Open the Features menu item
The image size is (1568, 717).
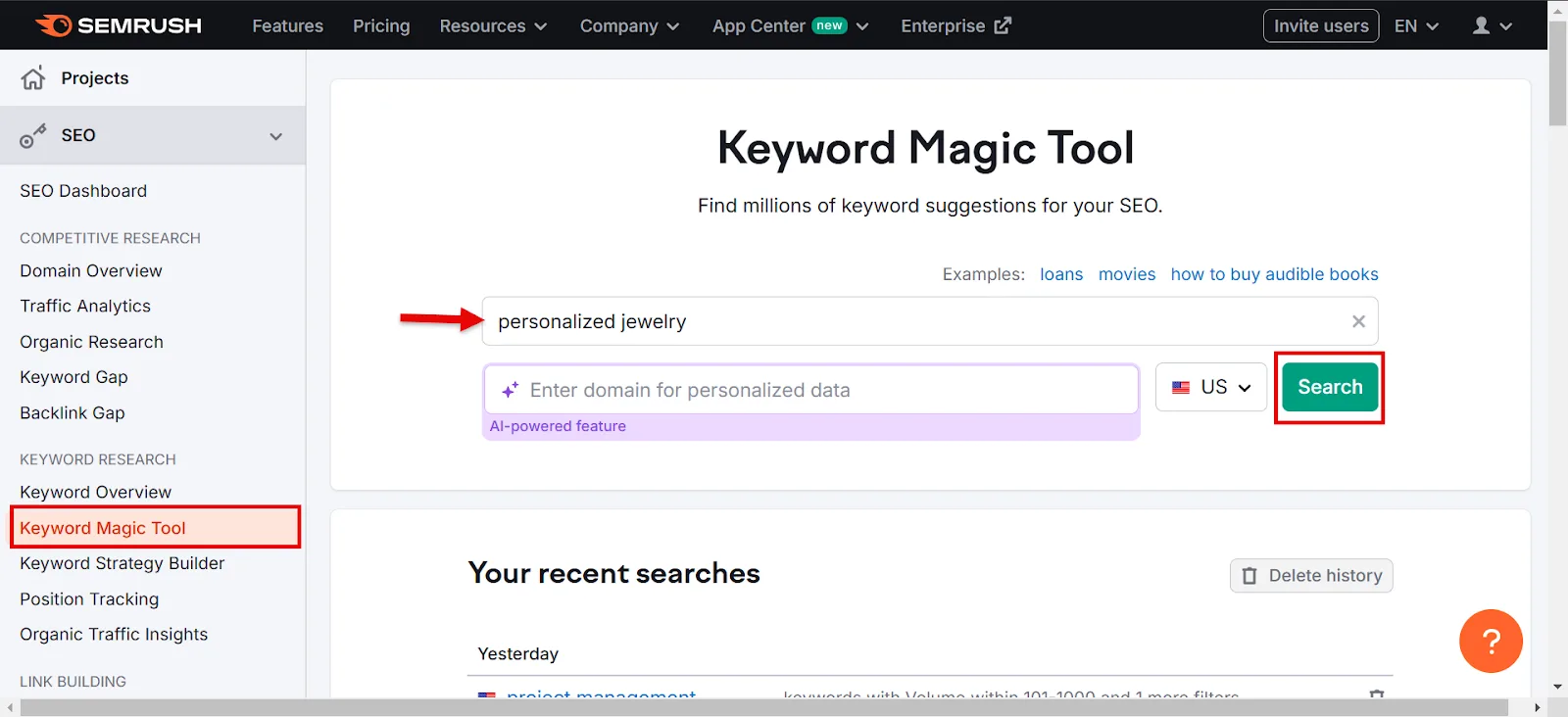[287, 25]
